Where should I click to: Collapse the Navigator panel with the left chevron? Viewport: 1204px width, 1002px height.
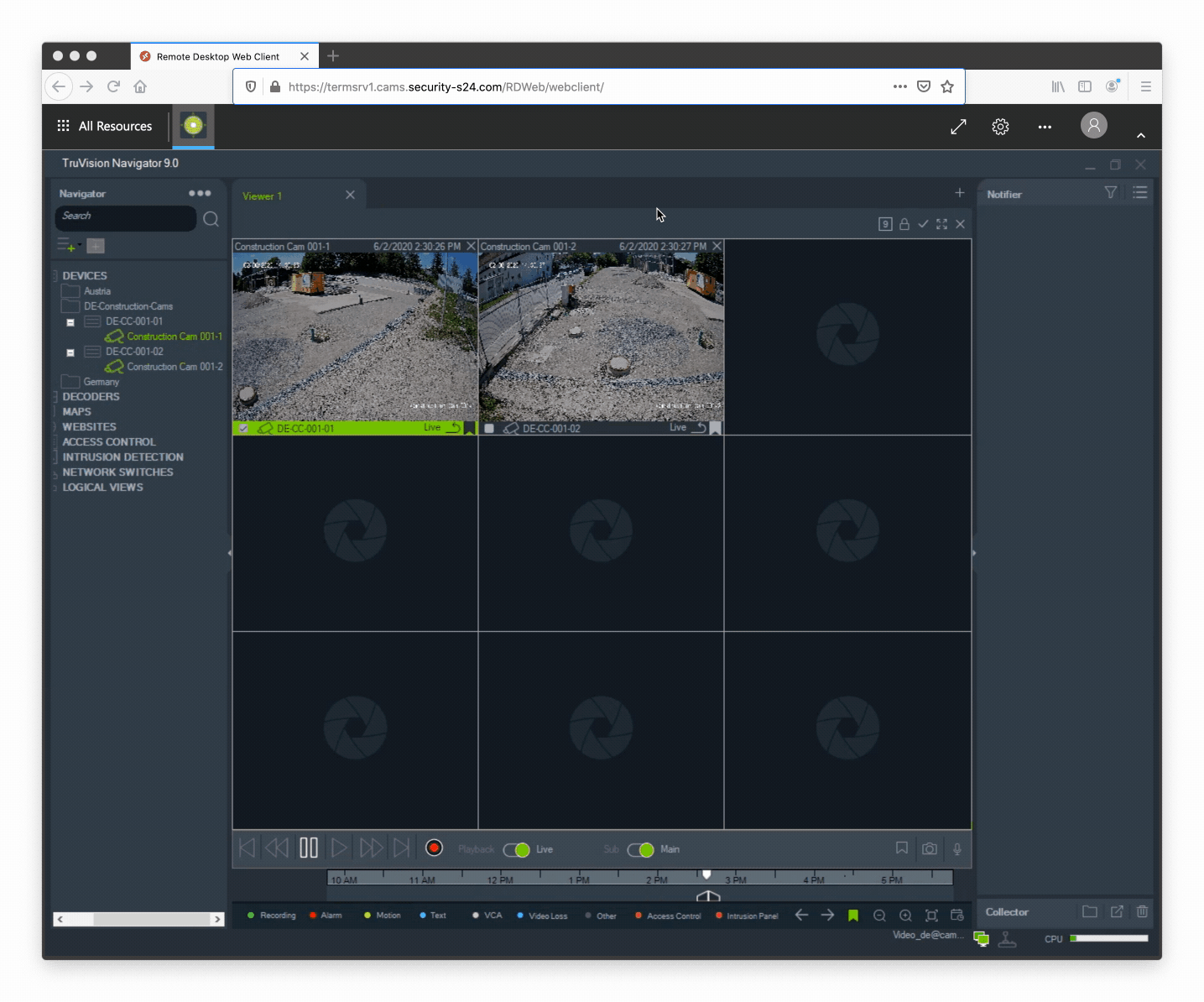coord(228,553)
